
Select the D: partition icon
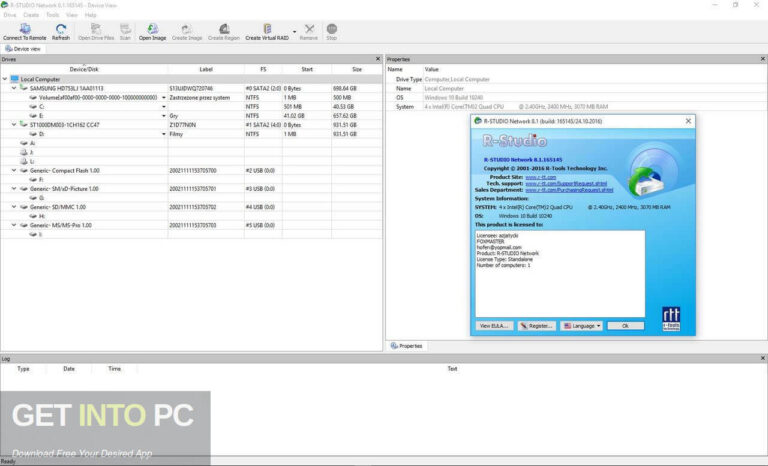[33, 134]
